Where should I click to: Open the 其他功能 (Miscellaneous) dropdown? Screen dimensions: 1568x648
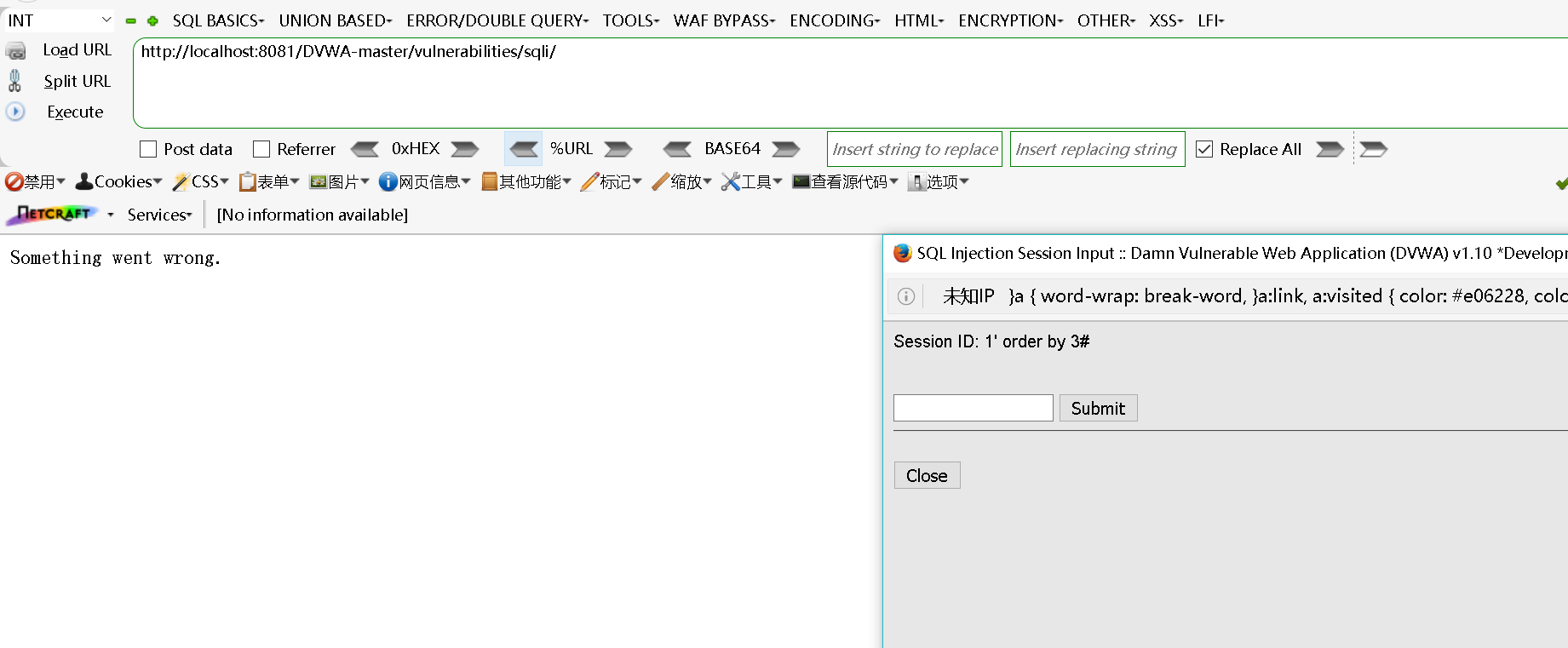pos(526,181)
